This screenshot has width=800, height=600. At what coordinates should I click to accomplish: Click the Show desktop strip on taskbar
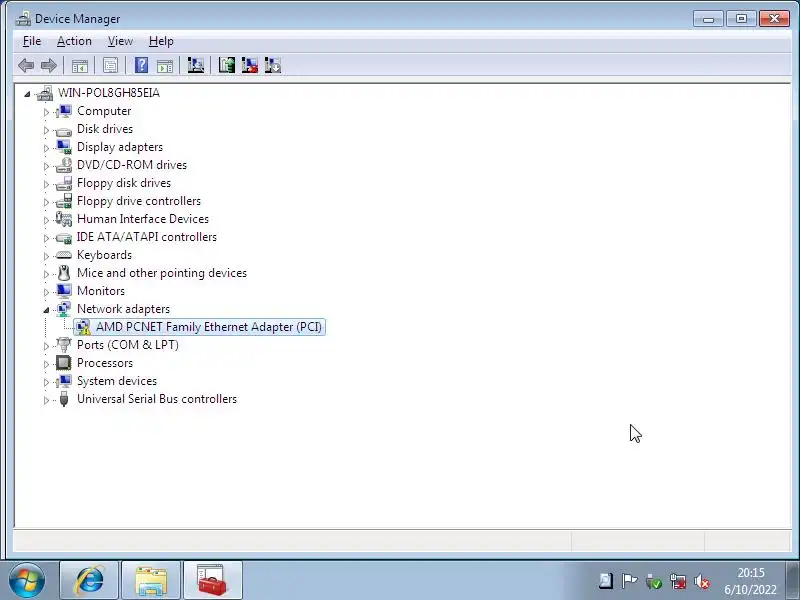click(x=792, y=580)
